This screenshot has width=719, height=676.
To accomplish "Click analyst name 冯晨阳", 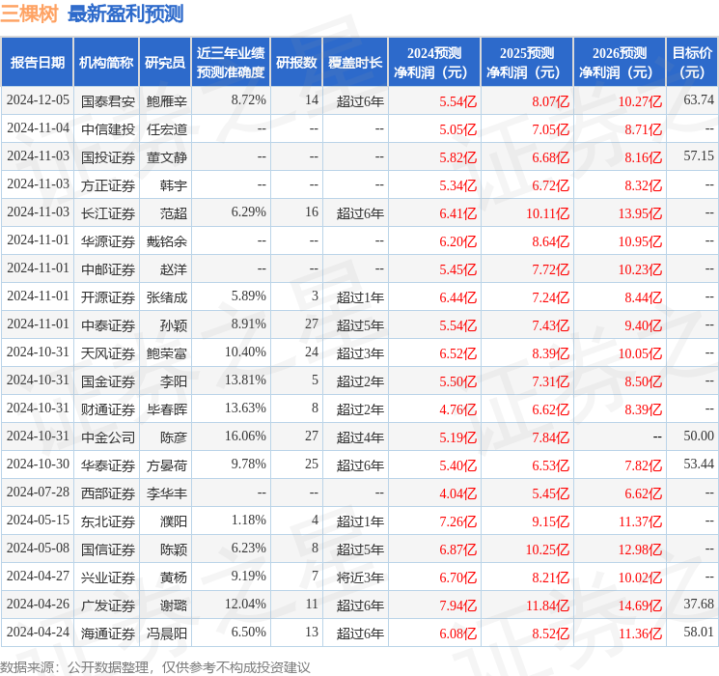I will pyautogui.click(x=167, y=633).
